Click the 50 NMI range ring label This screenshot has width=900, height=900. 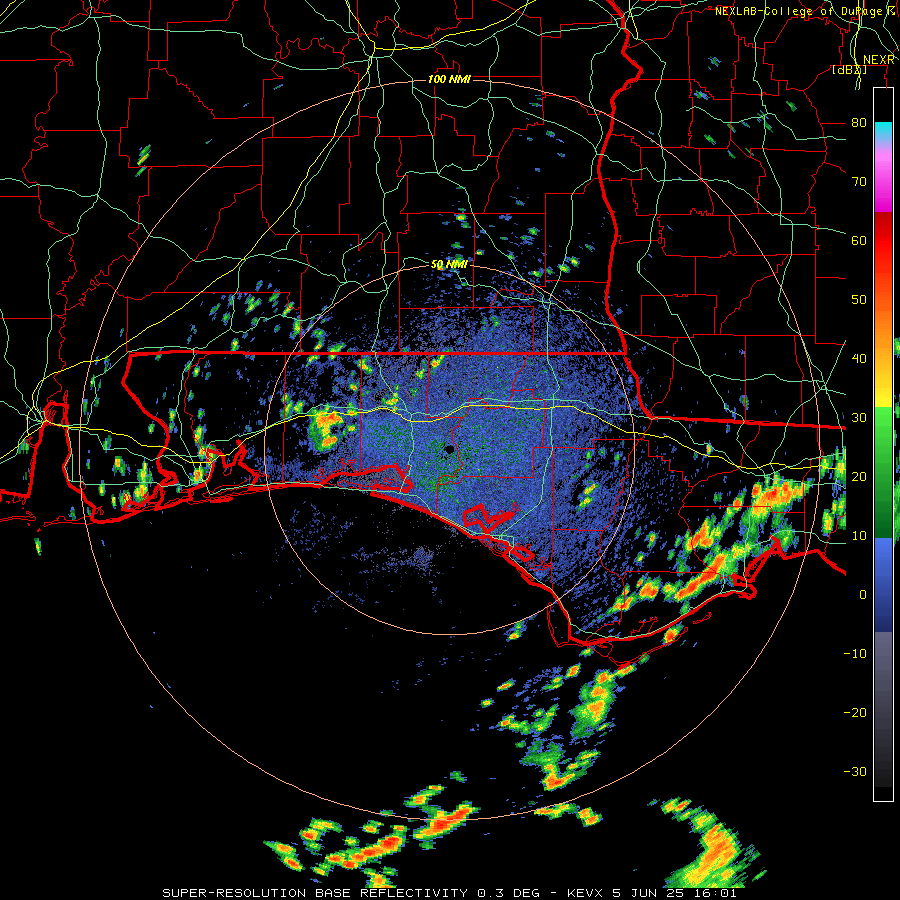[x=449, y=265]
